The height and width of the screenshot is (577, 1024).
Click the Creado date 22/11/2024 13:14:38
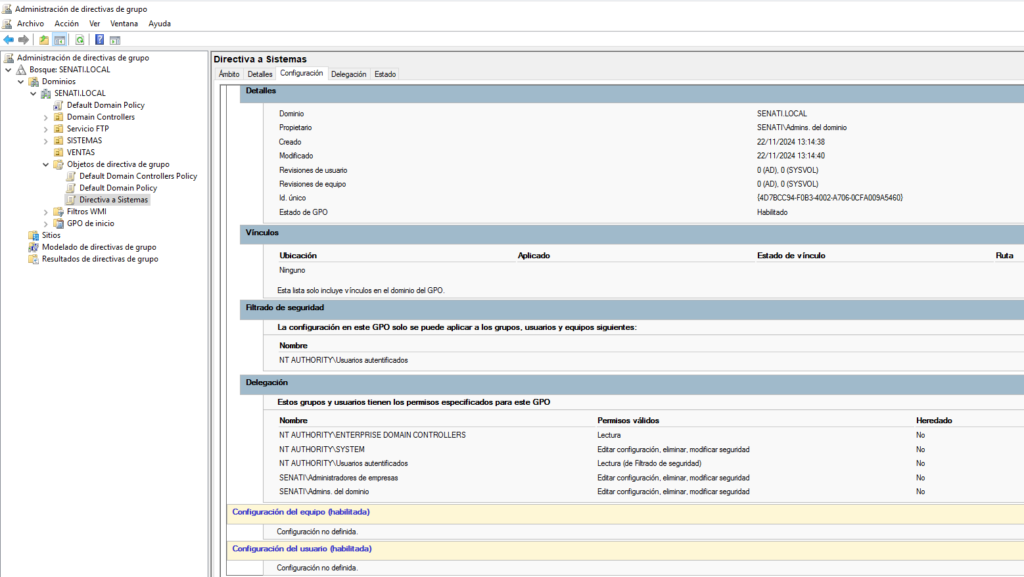point(791,142)
